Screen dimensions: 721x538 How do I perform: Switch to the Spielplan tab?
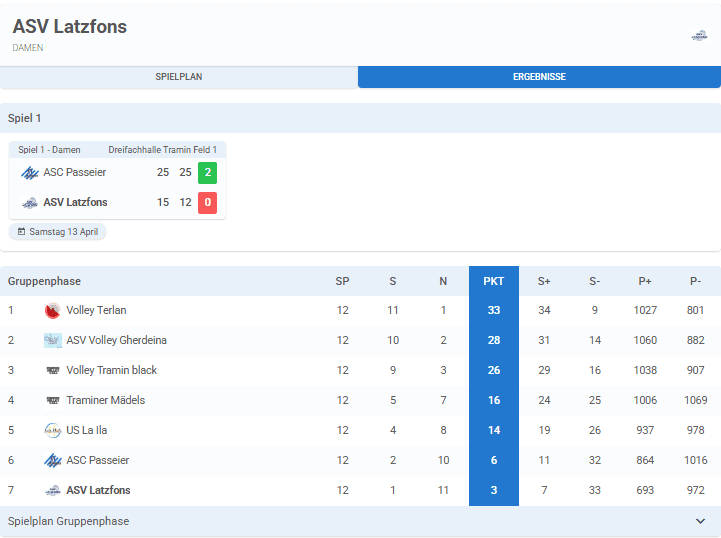pyautogui.click(x=179, y=77)
